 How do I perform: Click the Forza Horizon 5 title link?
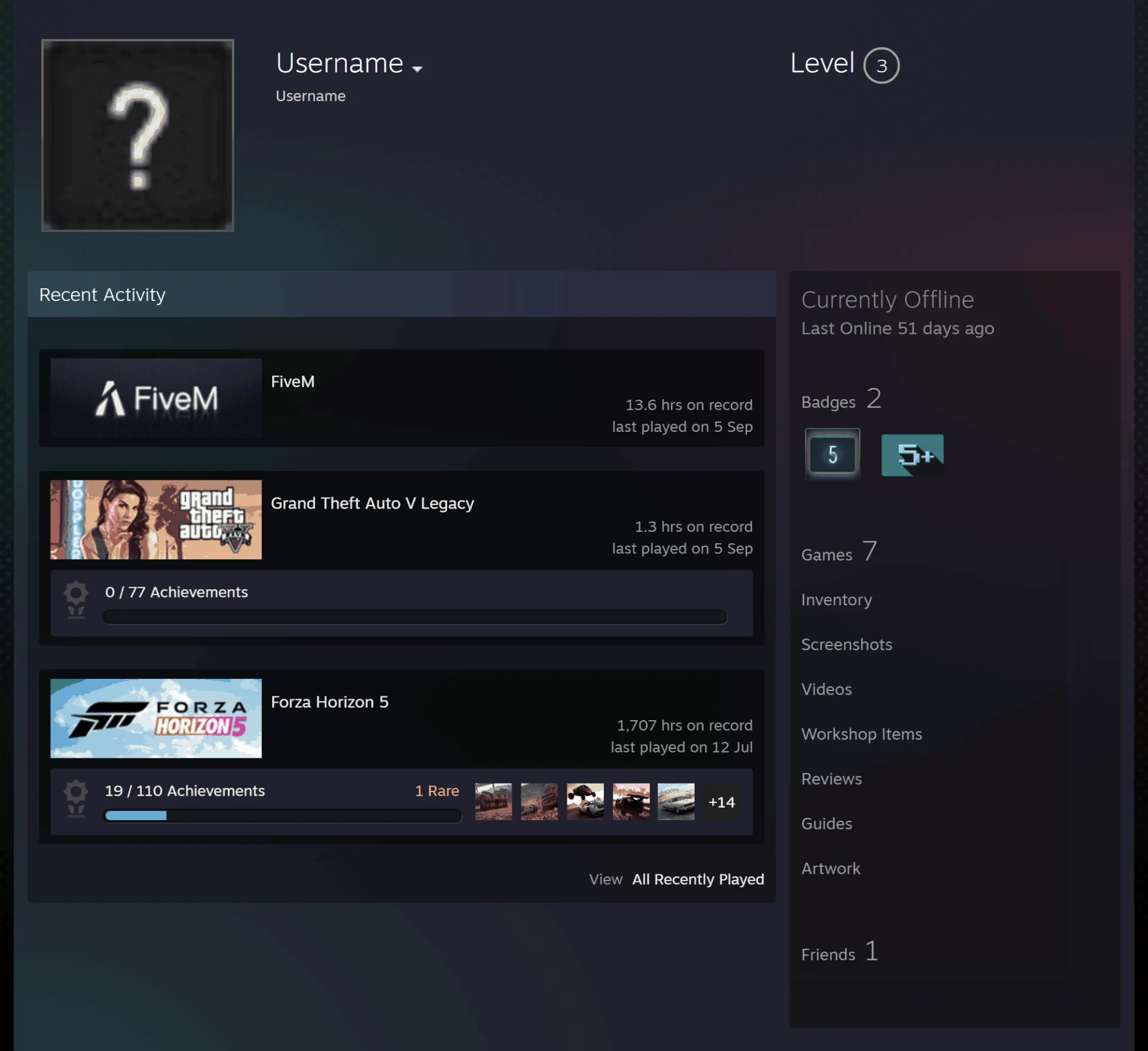[329, 702]
